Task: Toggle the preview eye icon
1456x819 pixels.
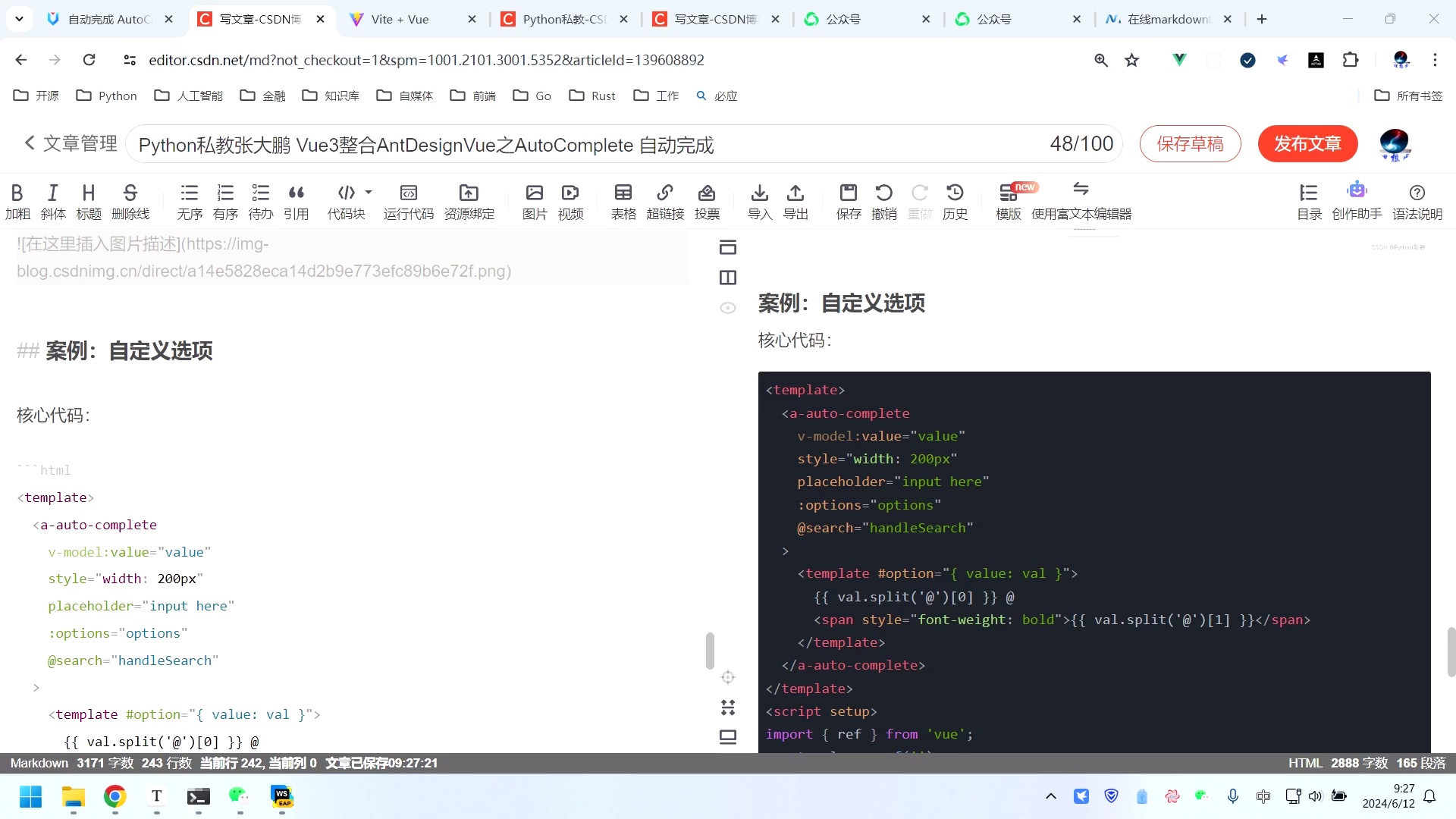Action: click(728, 308)
